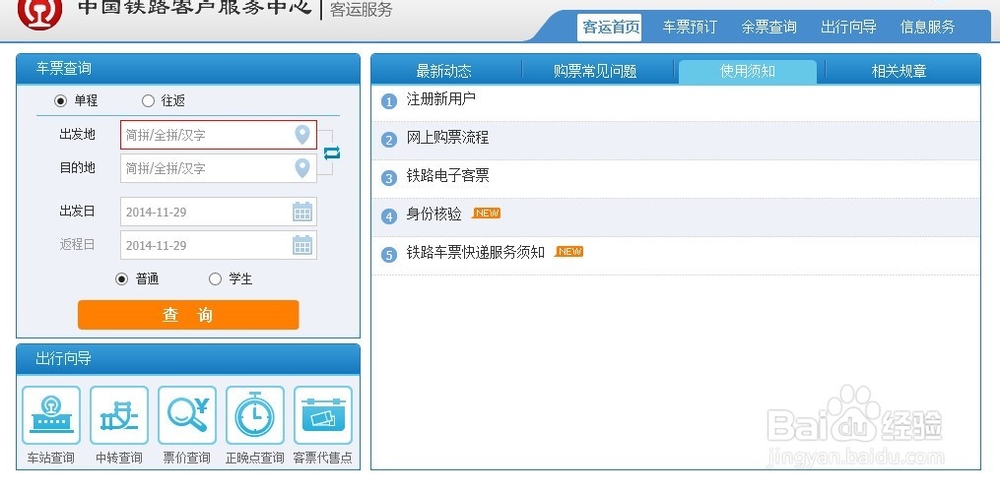Screen dimensions: 1000x491
Task: Click the 出发日 date field
Action: coord(218,212)
